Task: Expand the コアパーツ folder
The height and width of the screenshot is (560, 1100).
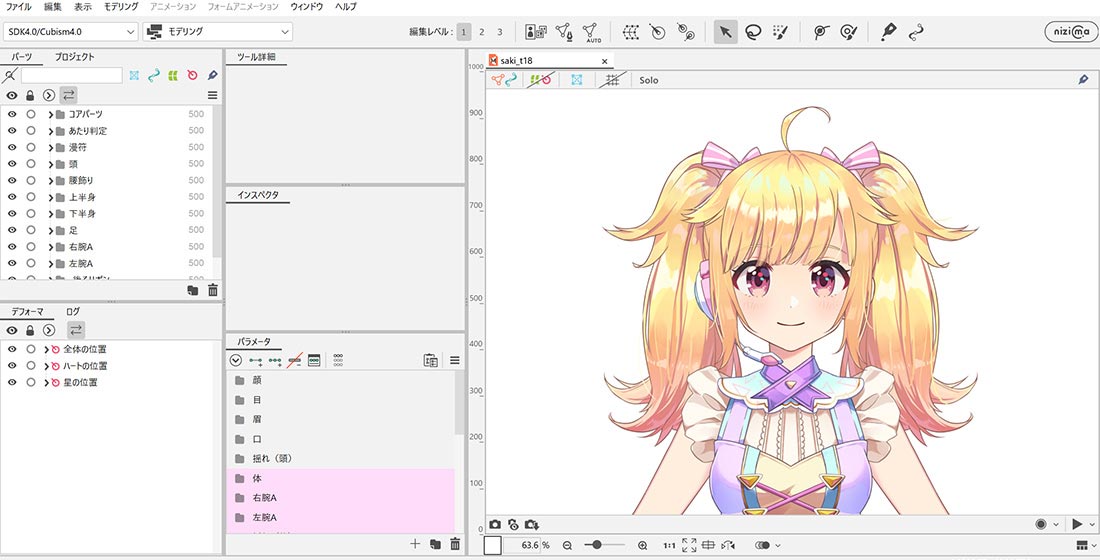Action: pyautogui.click(x=51, y=114)
